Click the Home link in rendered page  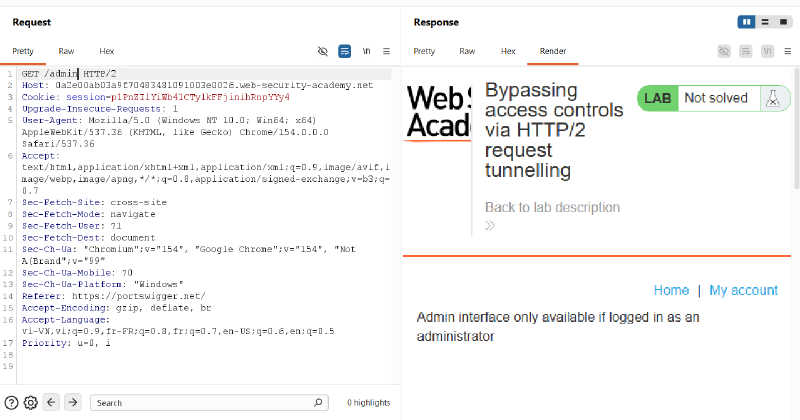pos(671,290)
